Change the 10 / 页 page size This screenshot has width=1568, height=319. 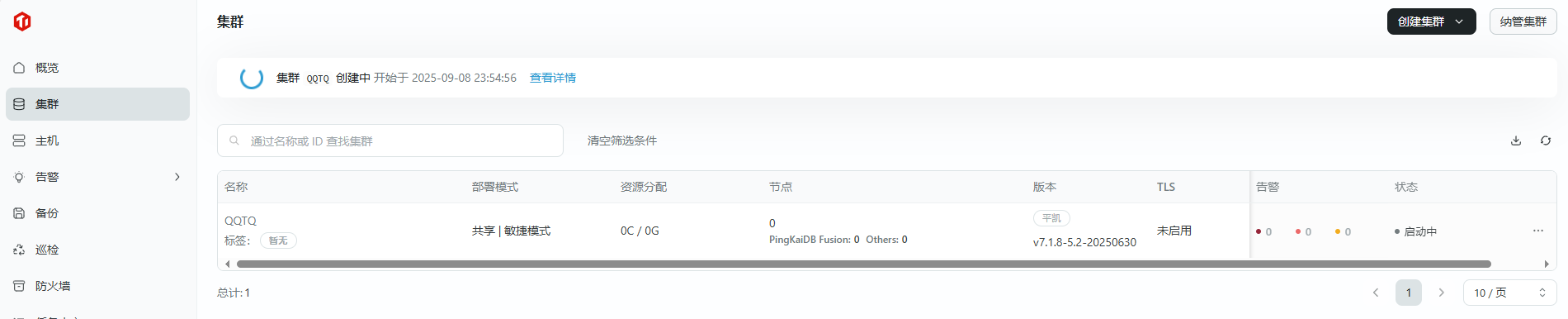tap(1509, 293)
